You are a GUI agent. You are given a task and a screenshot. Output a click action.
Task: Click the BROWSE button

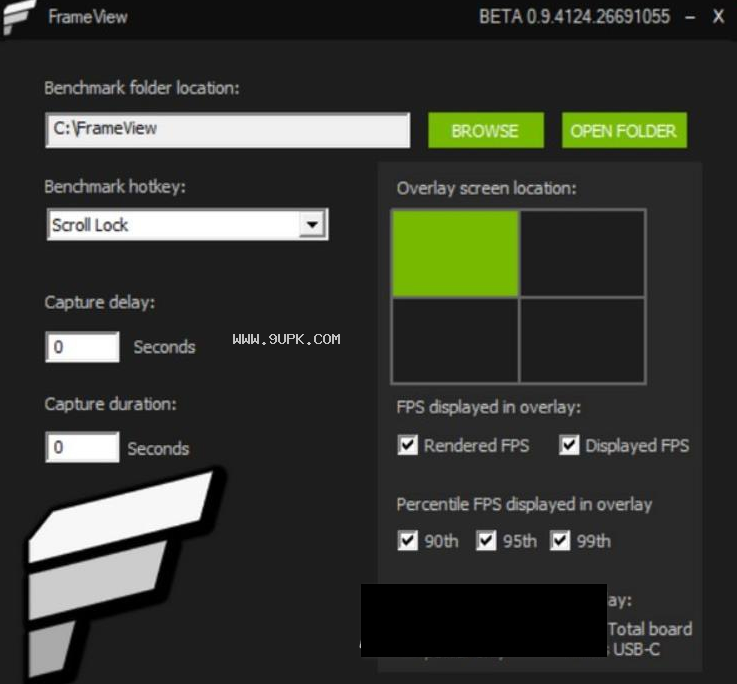click(486, 130)
